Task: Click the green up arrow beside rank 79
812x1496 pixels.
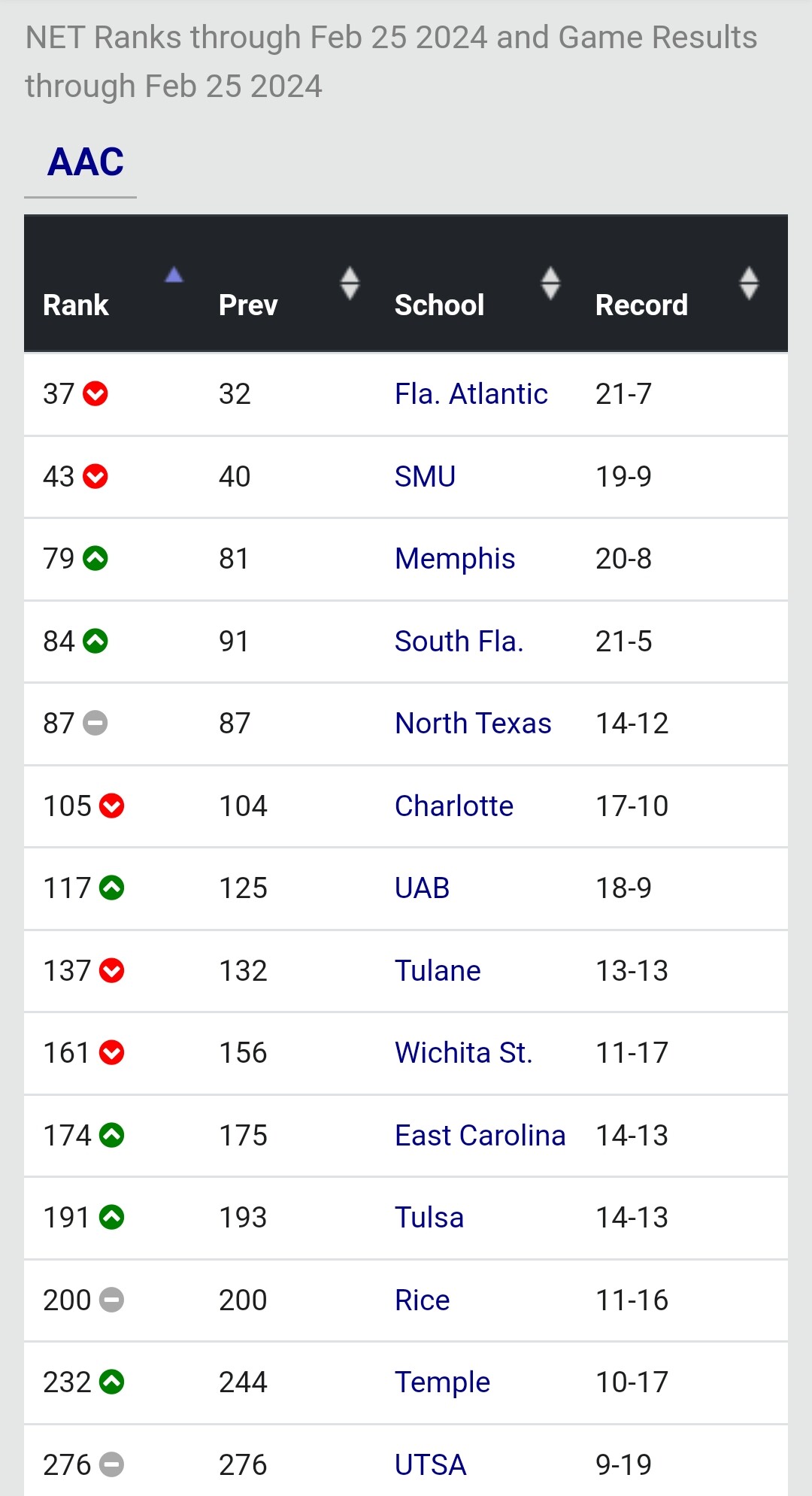Action: (x=95, y=558)
